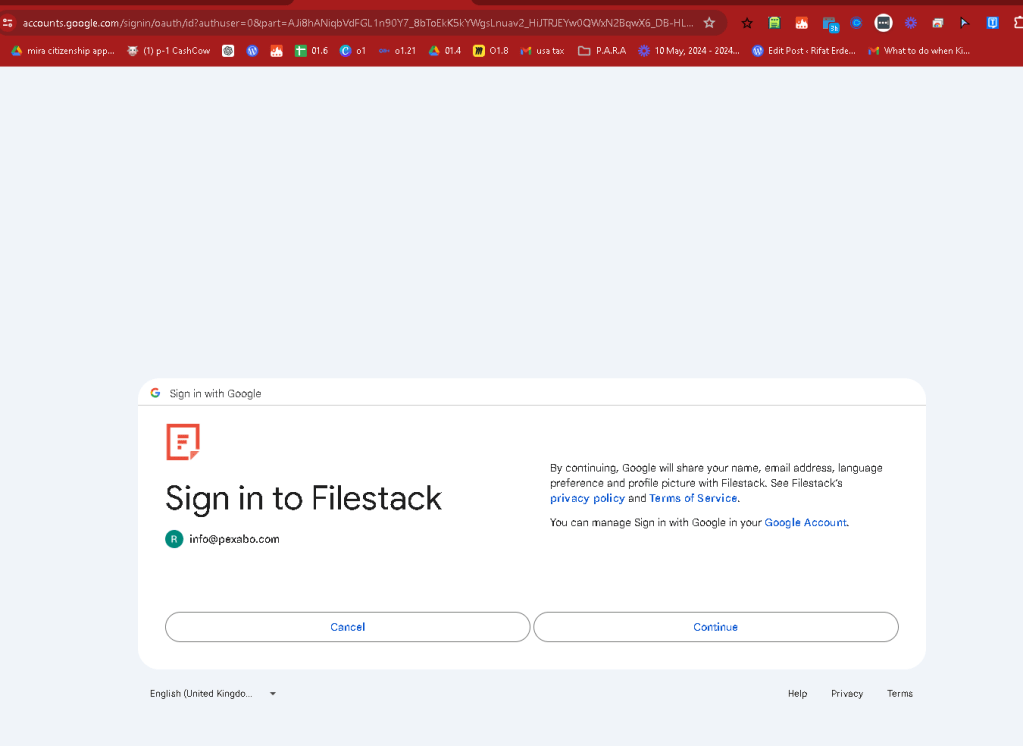Open the green notepad extension icon
1023x746 pixels.
coord(774,23)
